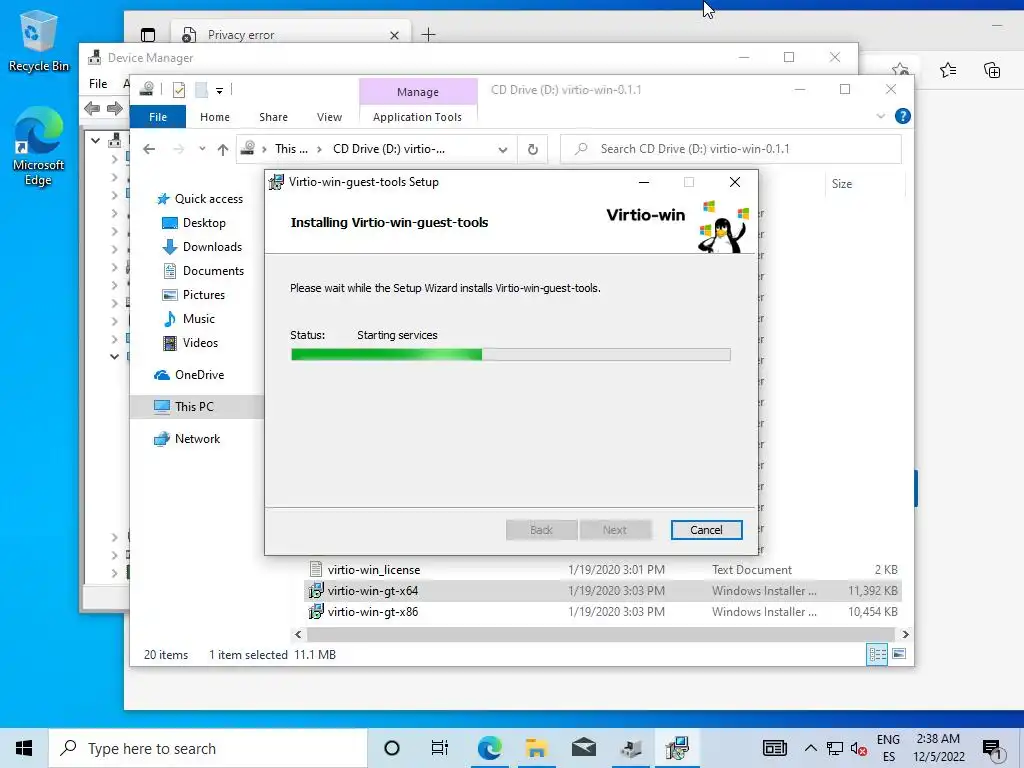The image size is (1024, 768).
Task: Open Edge Collections panel
Action: 992,70
